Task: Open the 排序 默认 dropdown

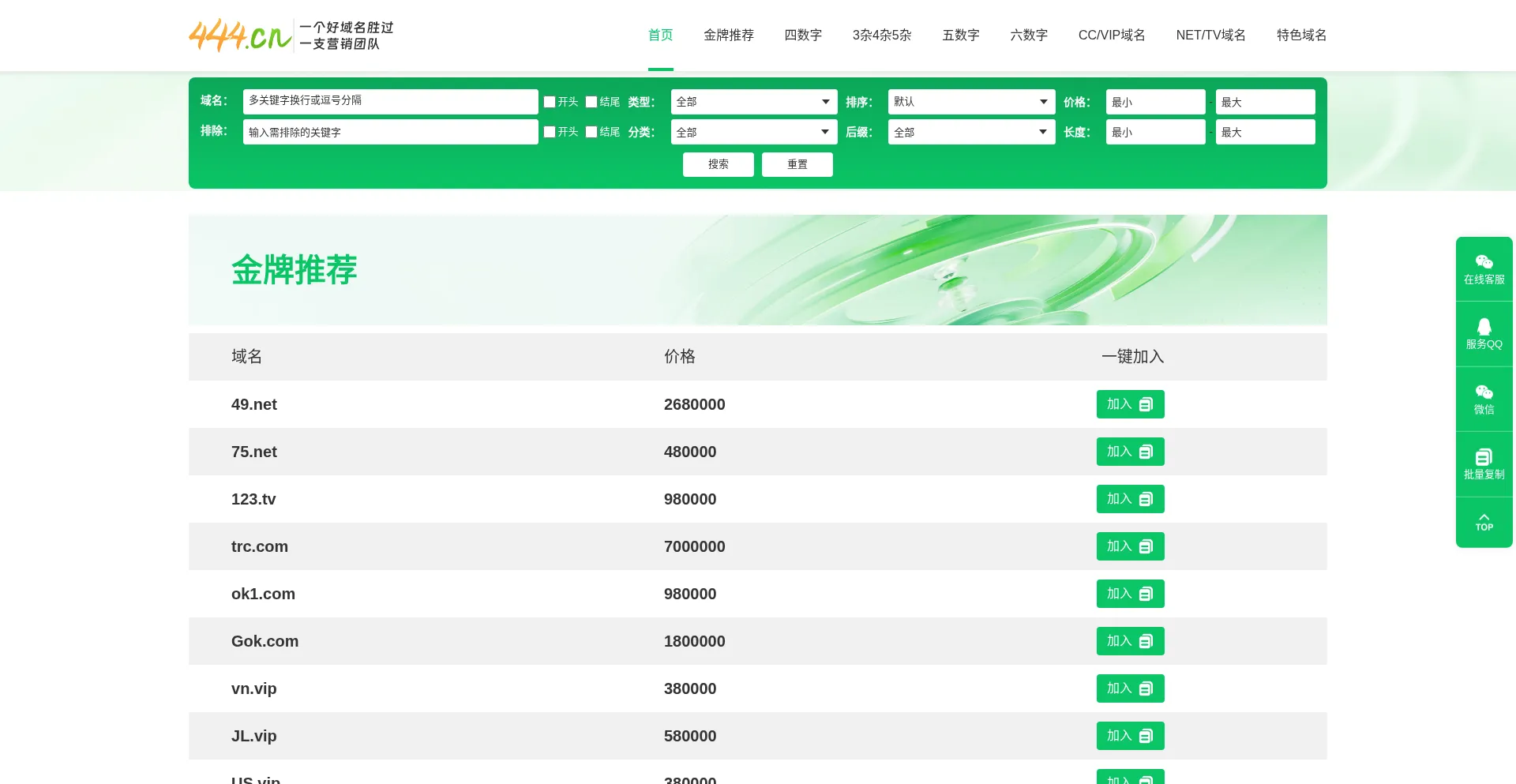Action: [971, 102]
